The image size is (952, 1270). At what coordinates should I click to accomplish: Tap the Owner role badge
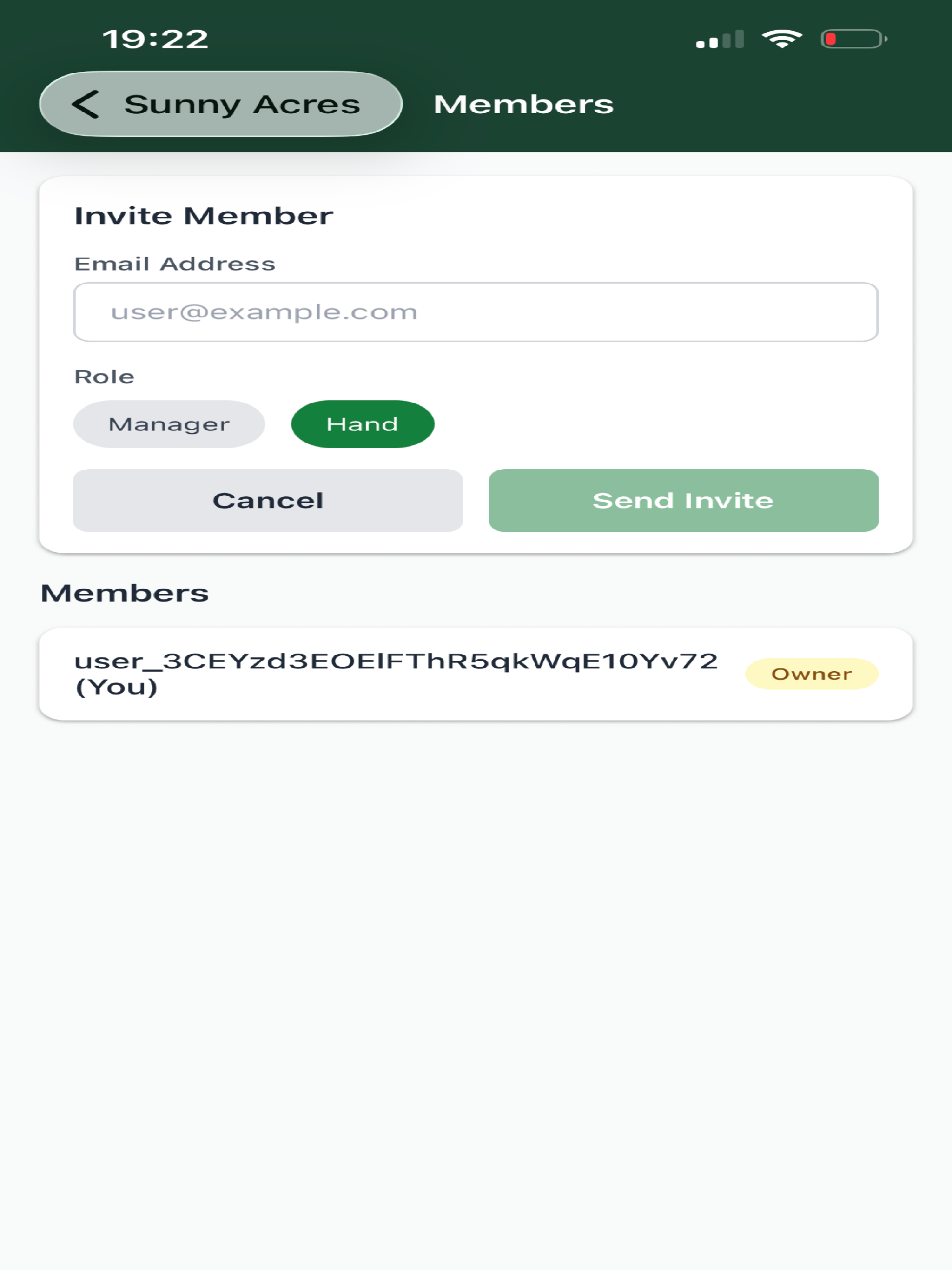coord(812,674)
